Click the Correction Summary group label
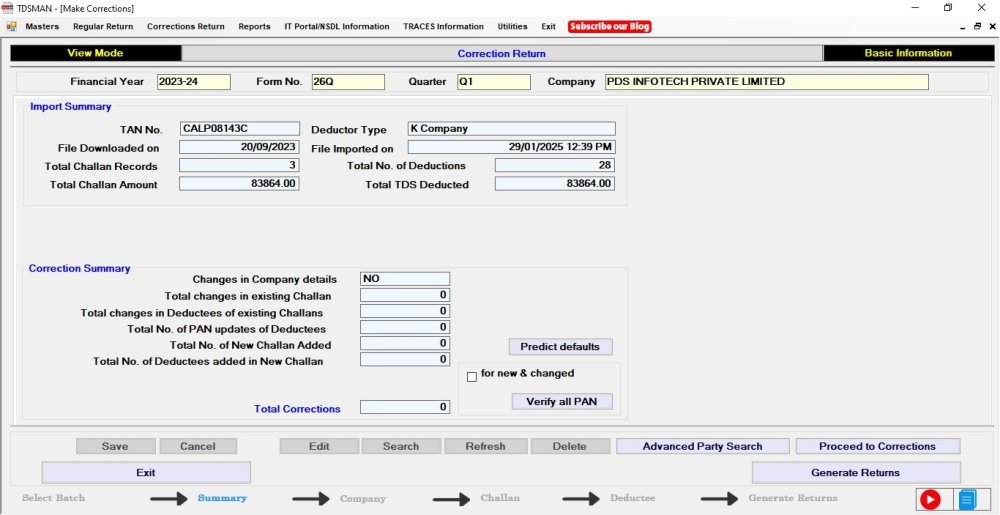Viewport: 1000px width, 515px height. [x=79, y=268]
